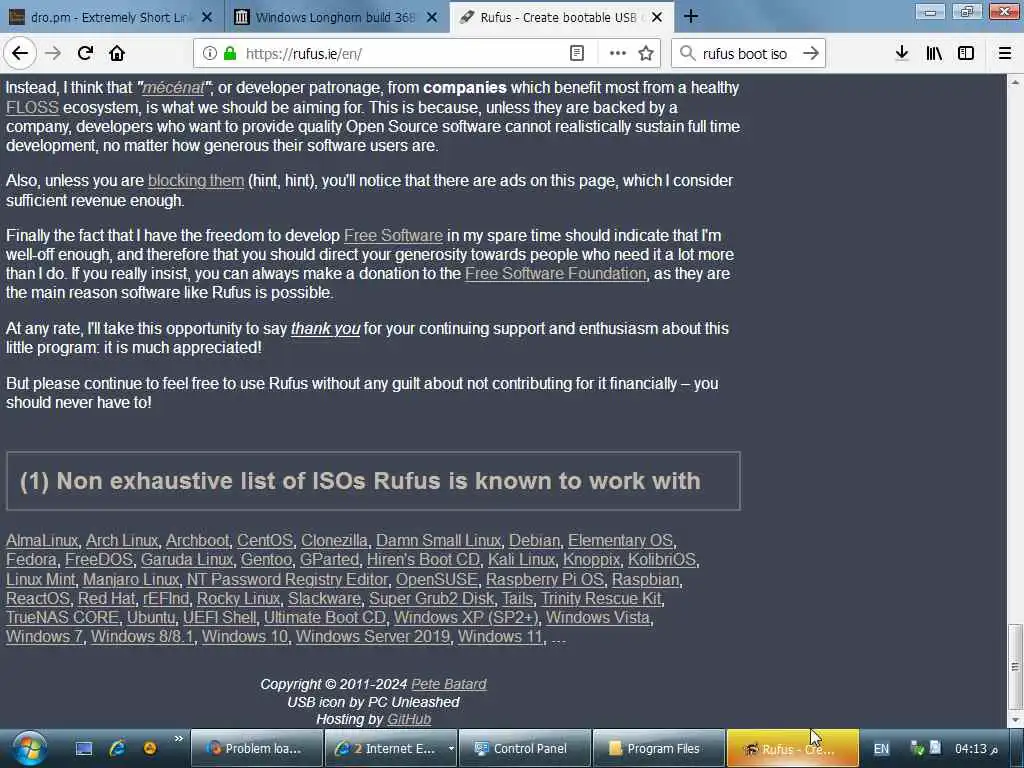This screenshot has width=1024, height=768.
Task: Open a new browser tab
Action: point(691,17)
